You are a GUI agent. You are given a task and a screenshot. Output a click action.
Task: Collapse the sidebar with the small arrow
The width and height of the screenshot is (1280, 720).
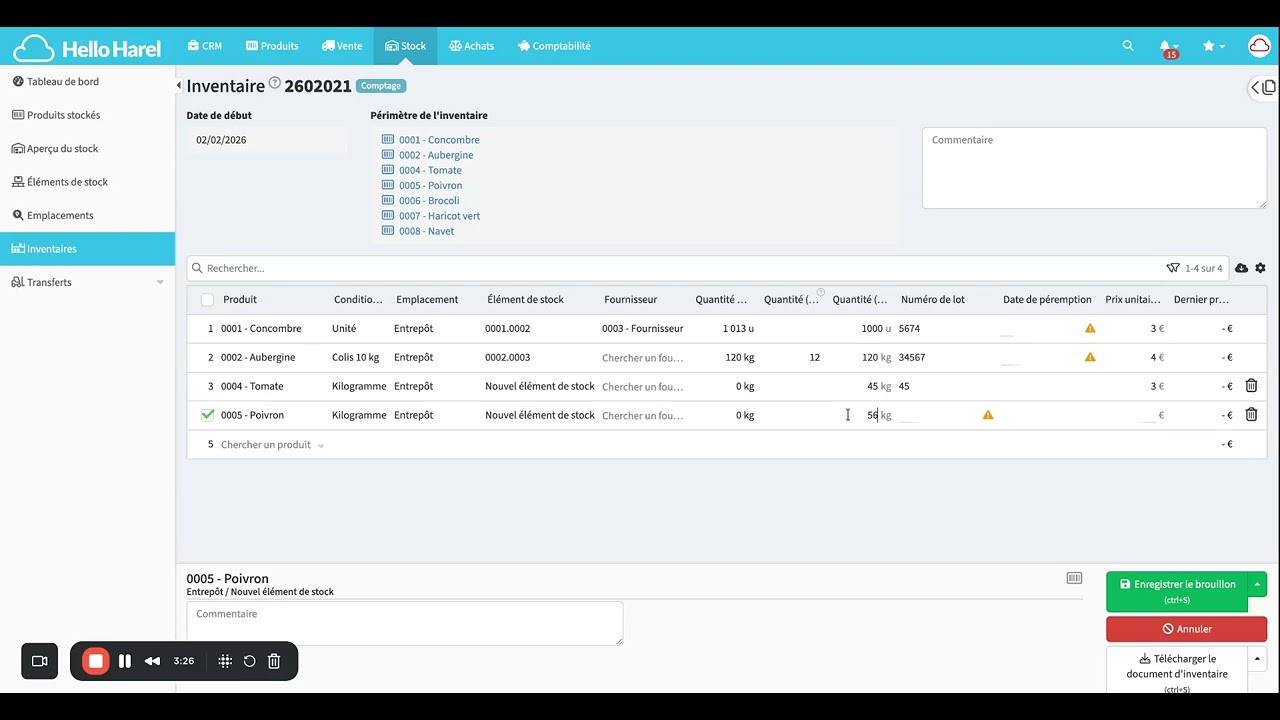coord(179,86)
